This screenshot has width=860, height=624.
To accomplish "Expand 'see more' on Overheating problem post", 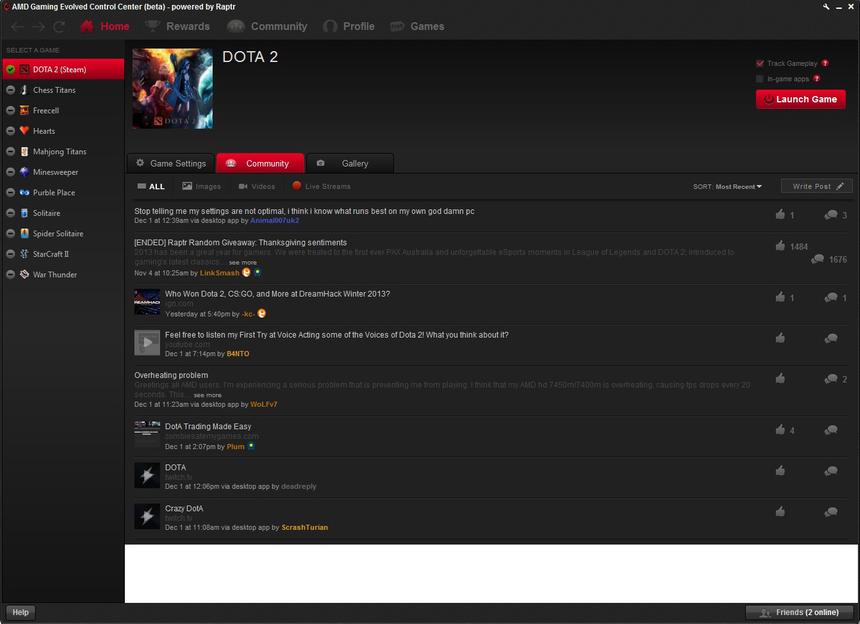I will tap(208, 395).
